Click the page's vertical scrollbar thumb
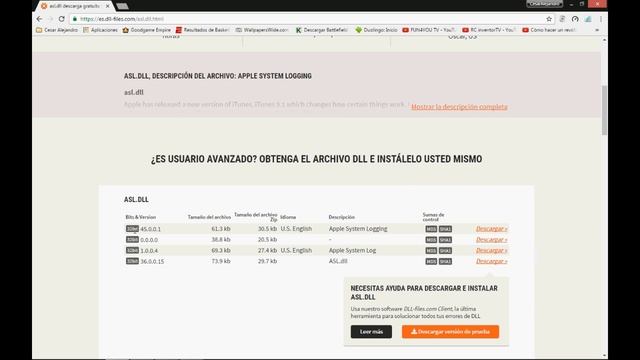The width and height of the screenshot is (640, 360). click(x=604, y=110)
